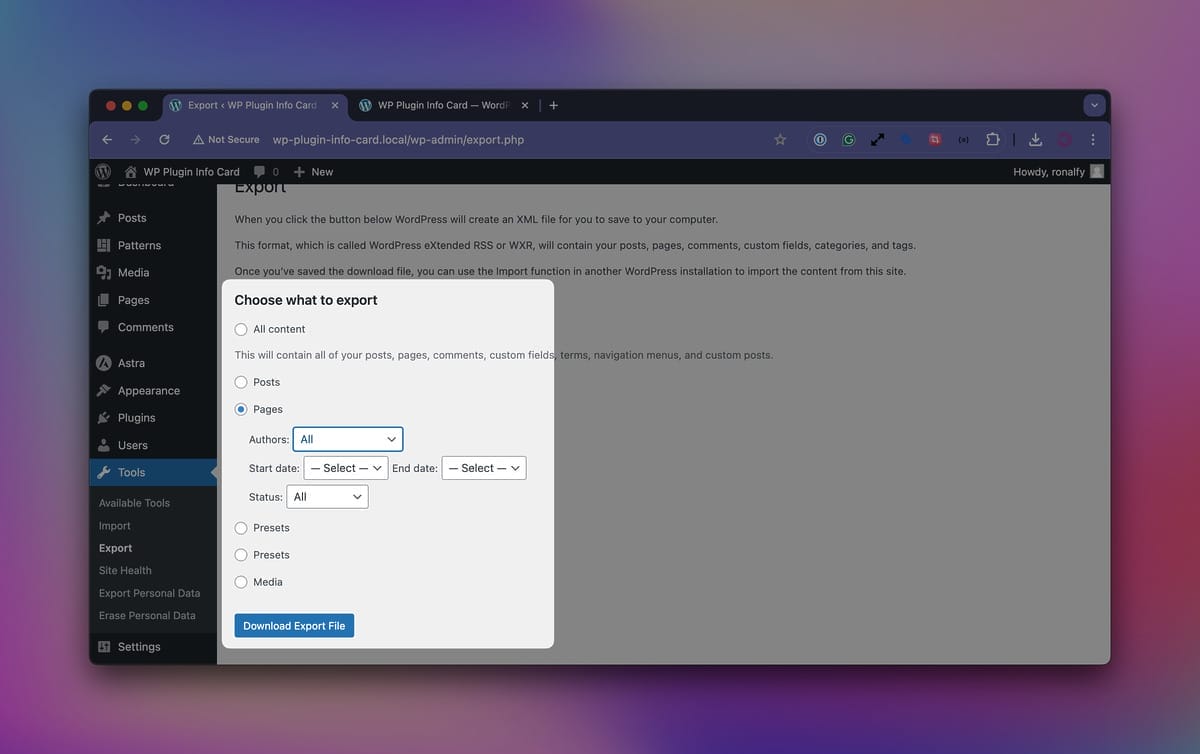Image resolution: width=1200 pixels, height=754 pixels.
Task: Open the Status dropdown
Action: [x=327, y=497]
